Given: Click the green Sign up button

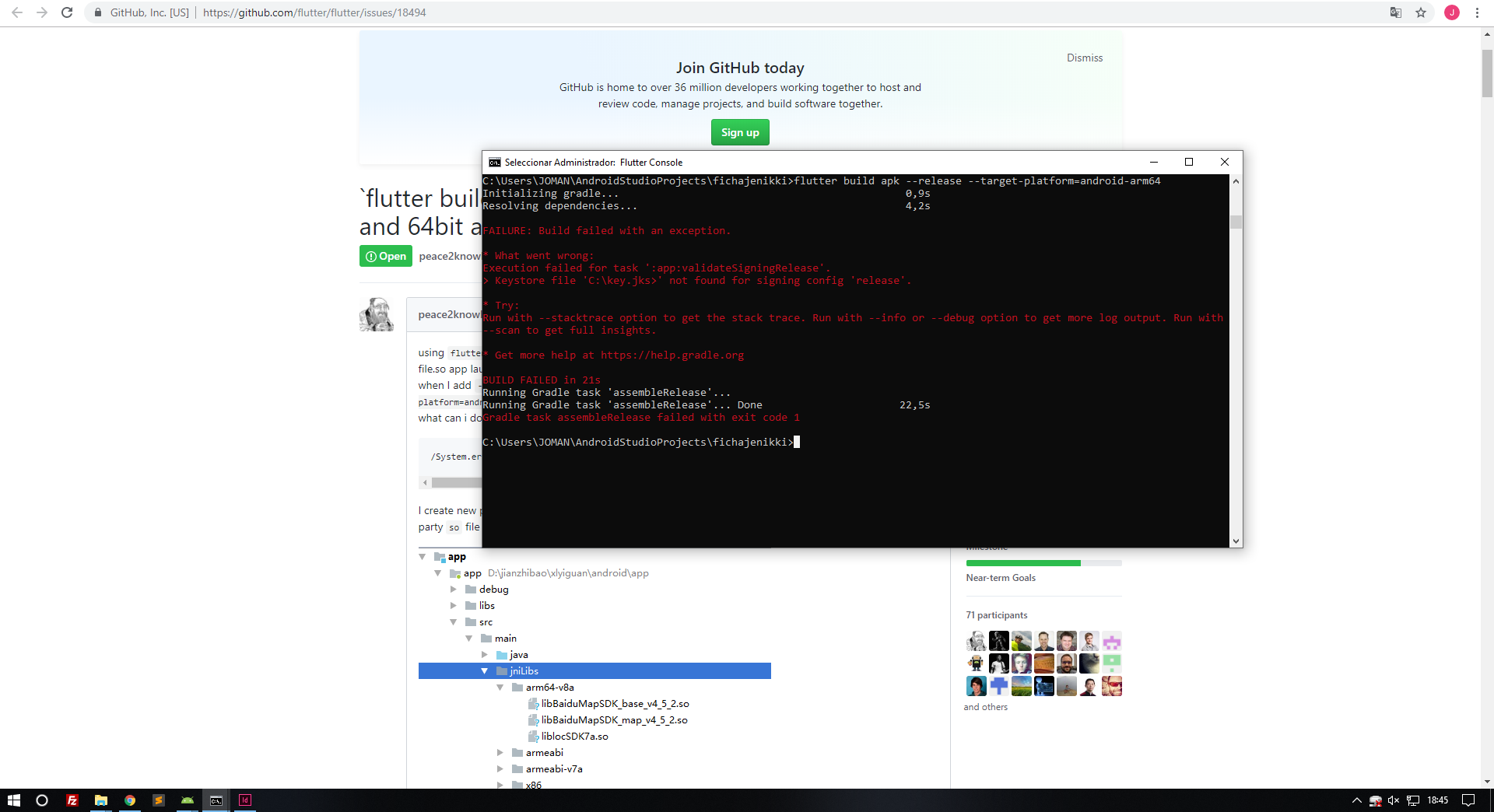Looking at the screenshot, I should click(x=740, y=132).
